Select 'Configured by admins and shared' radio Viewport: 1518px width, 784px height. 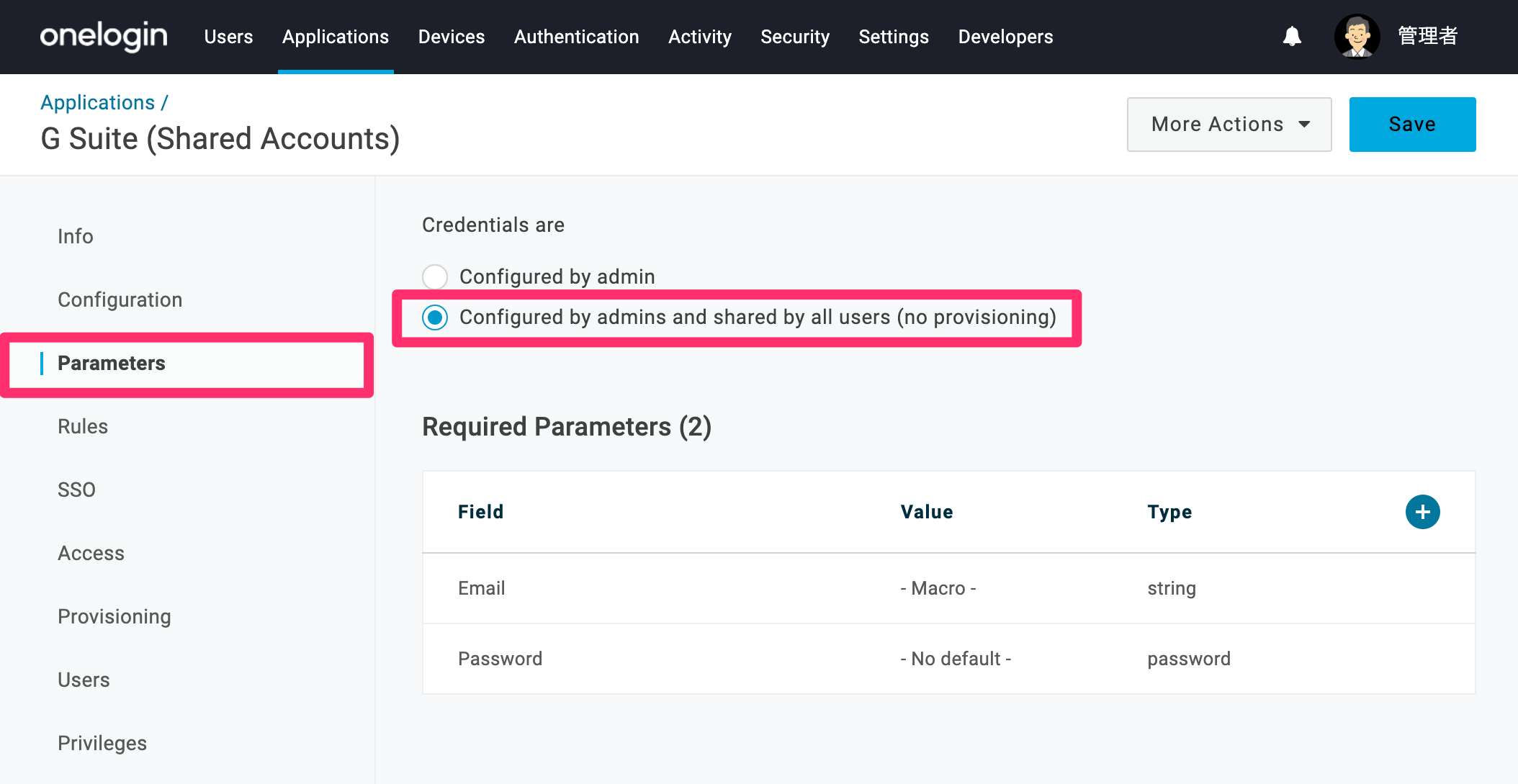pos(435,317)
